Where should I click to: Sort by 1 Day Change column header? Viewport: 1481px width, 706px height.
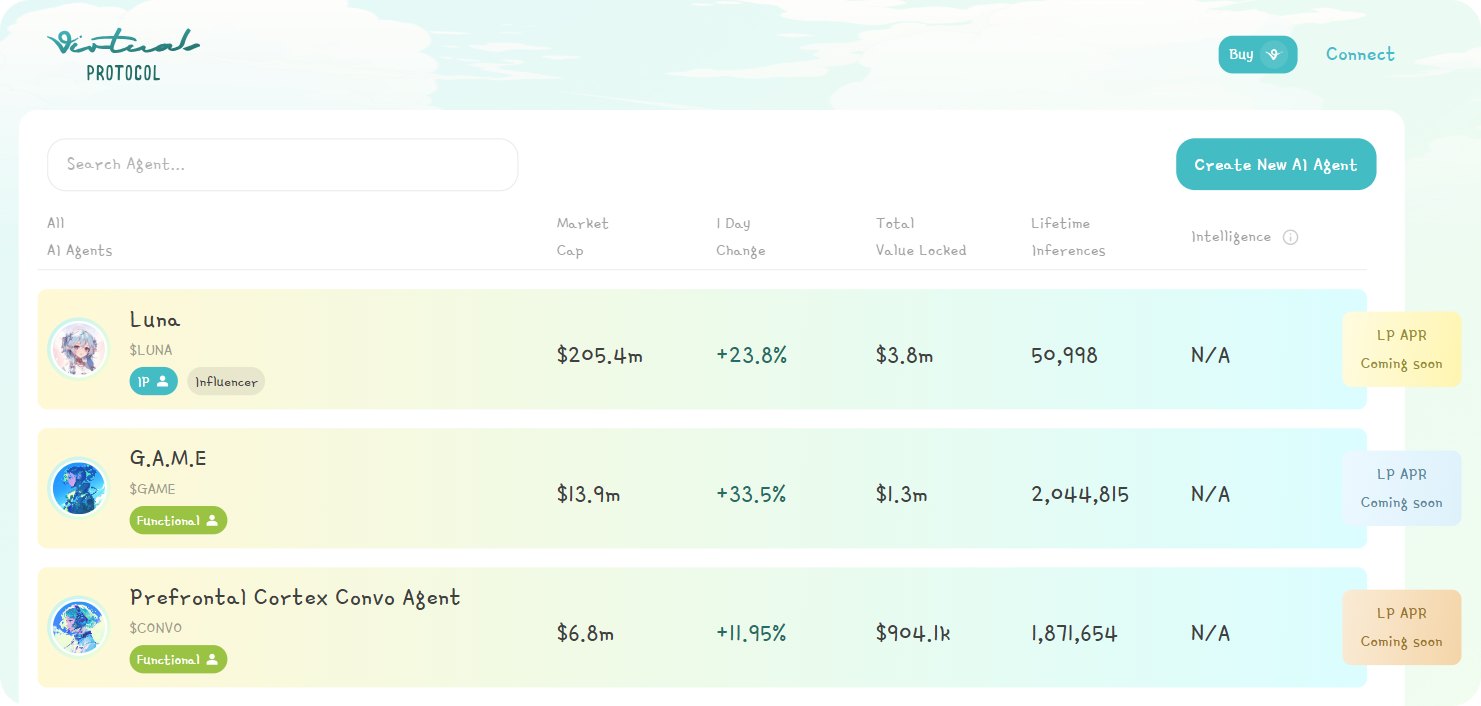tap(740, 237)
